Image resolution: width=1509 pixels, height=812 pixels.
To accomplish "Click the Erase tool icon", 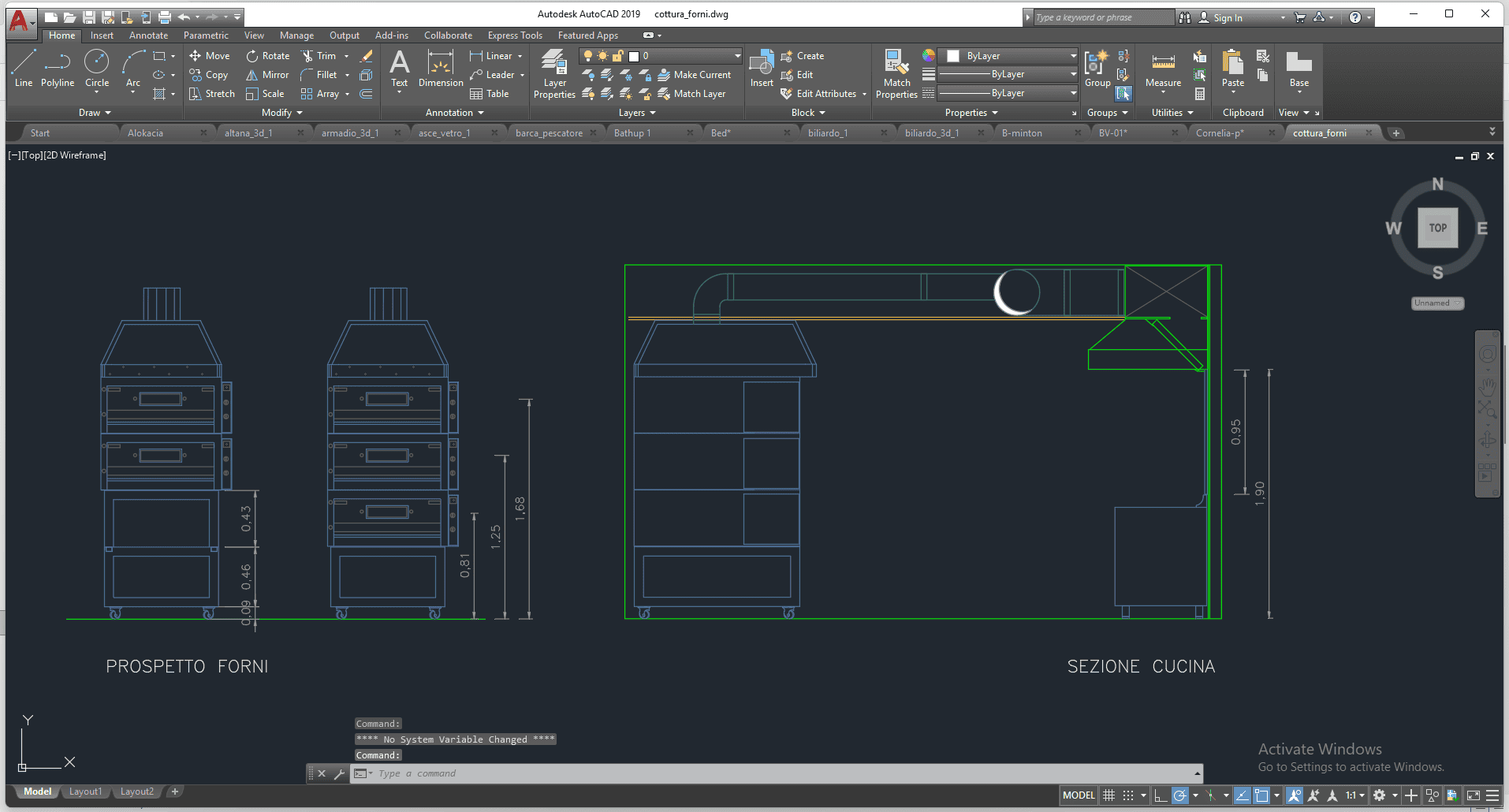I will (367, 56).
